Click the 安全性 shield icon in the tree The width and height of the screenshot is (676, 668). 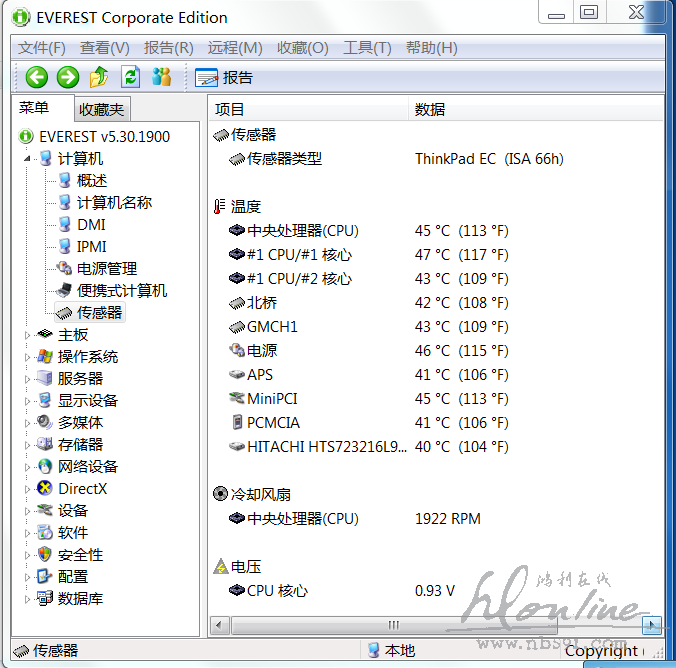click(45, 554)
